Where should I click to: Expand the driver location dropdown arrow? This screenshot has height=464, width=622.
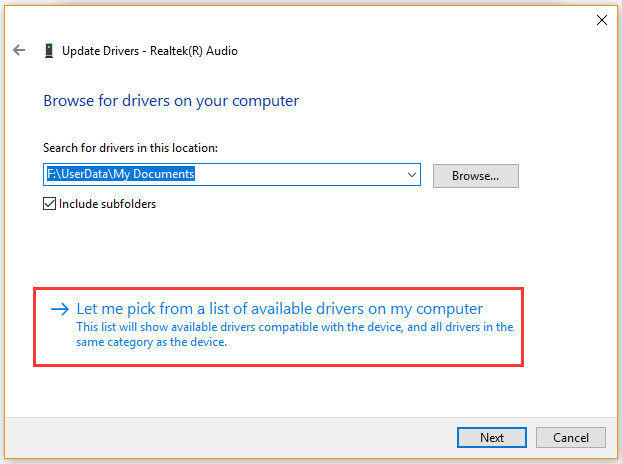tap(412, 174)
